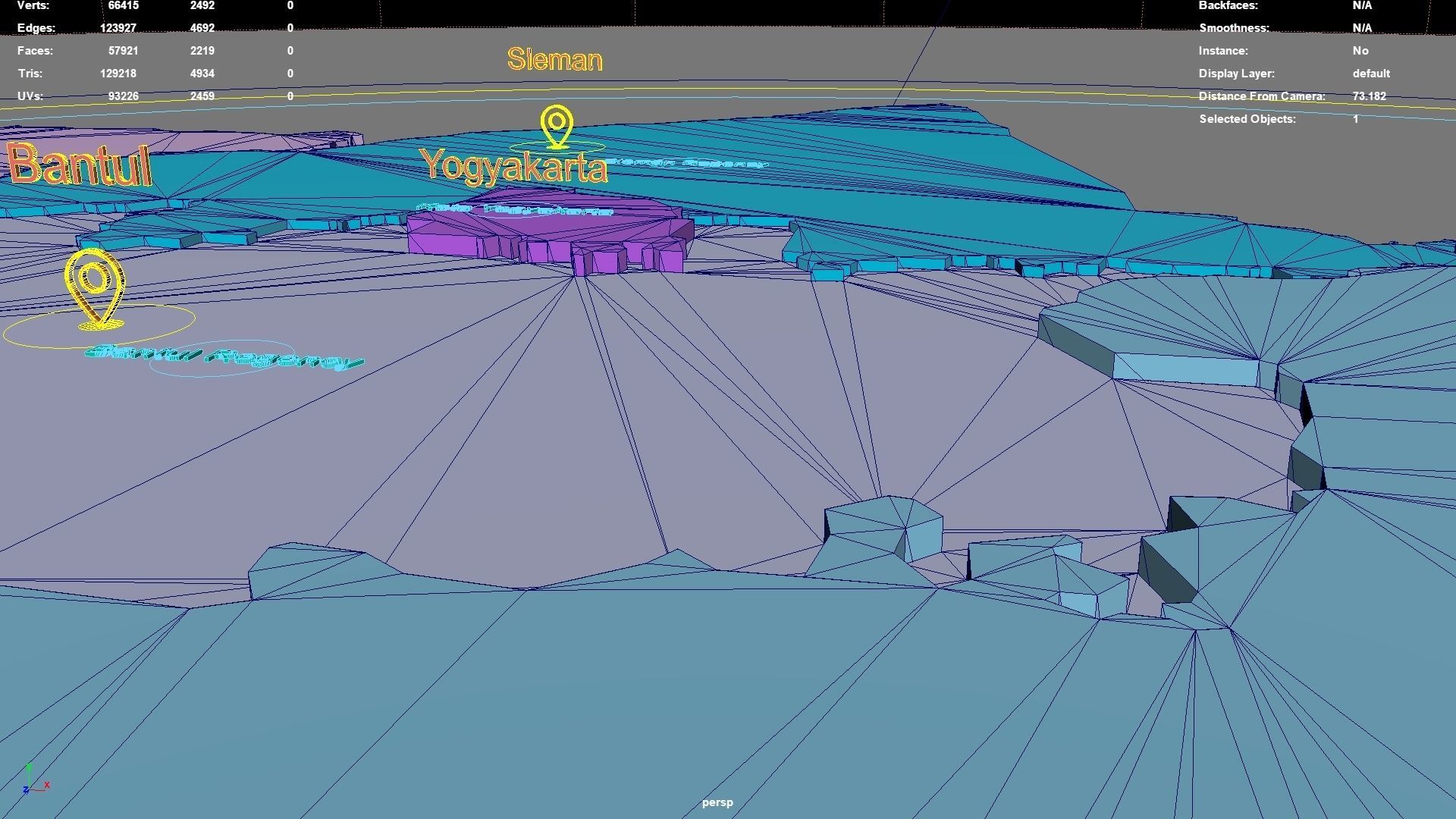This screenshot has height=819, width=1456.
Task: Click the Display Layer value default
Action: (x=1371, y=74)
